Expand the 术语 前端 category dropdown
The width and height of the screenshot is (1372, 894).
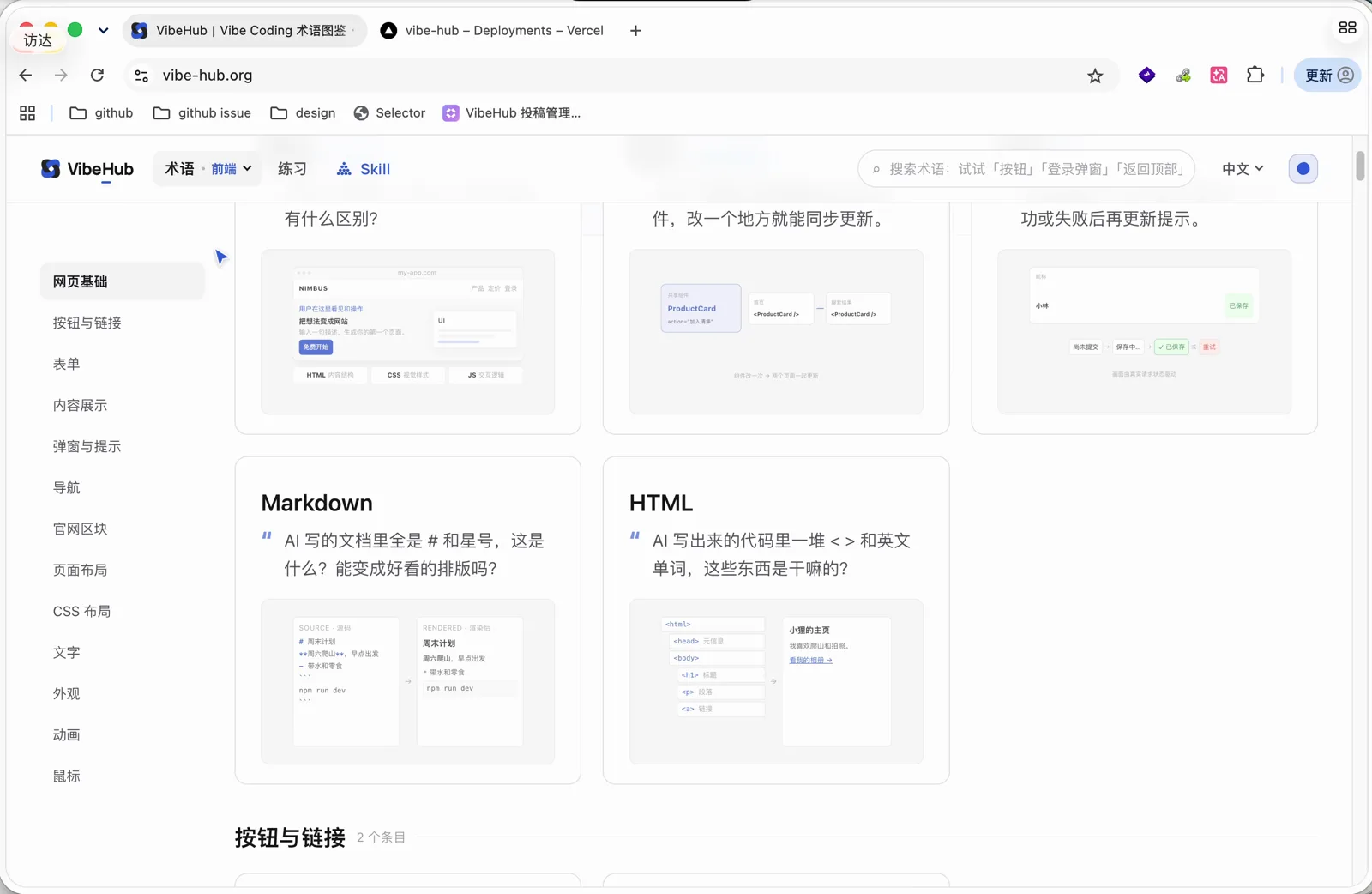click(x=208, y=169)
